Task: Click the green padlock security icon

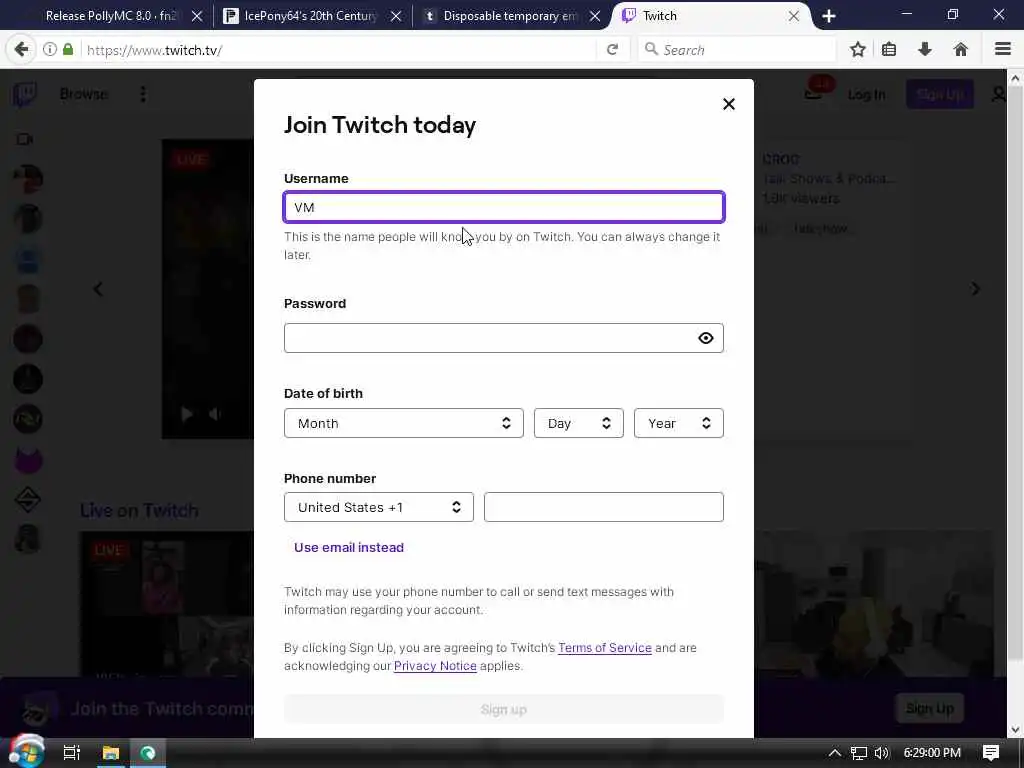Action: tap(68, 50)
